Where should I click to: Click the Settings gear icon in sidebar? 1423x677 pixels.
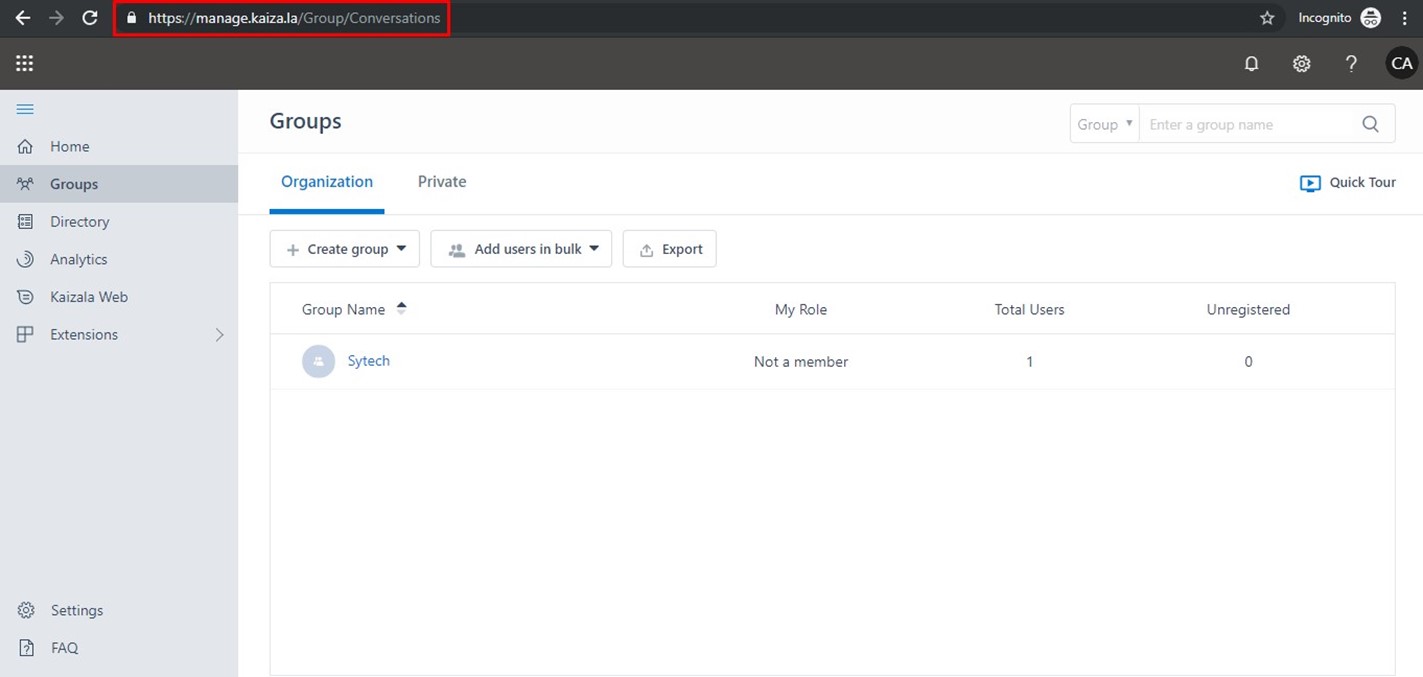(27, 610)
